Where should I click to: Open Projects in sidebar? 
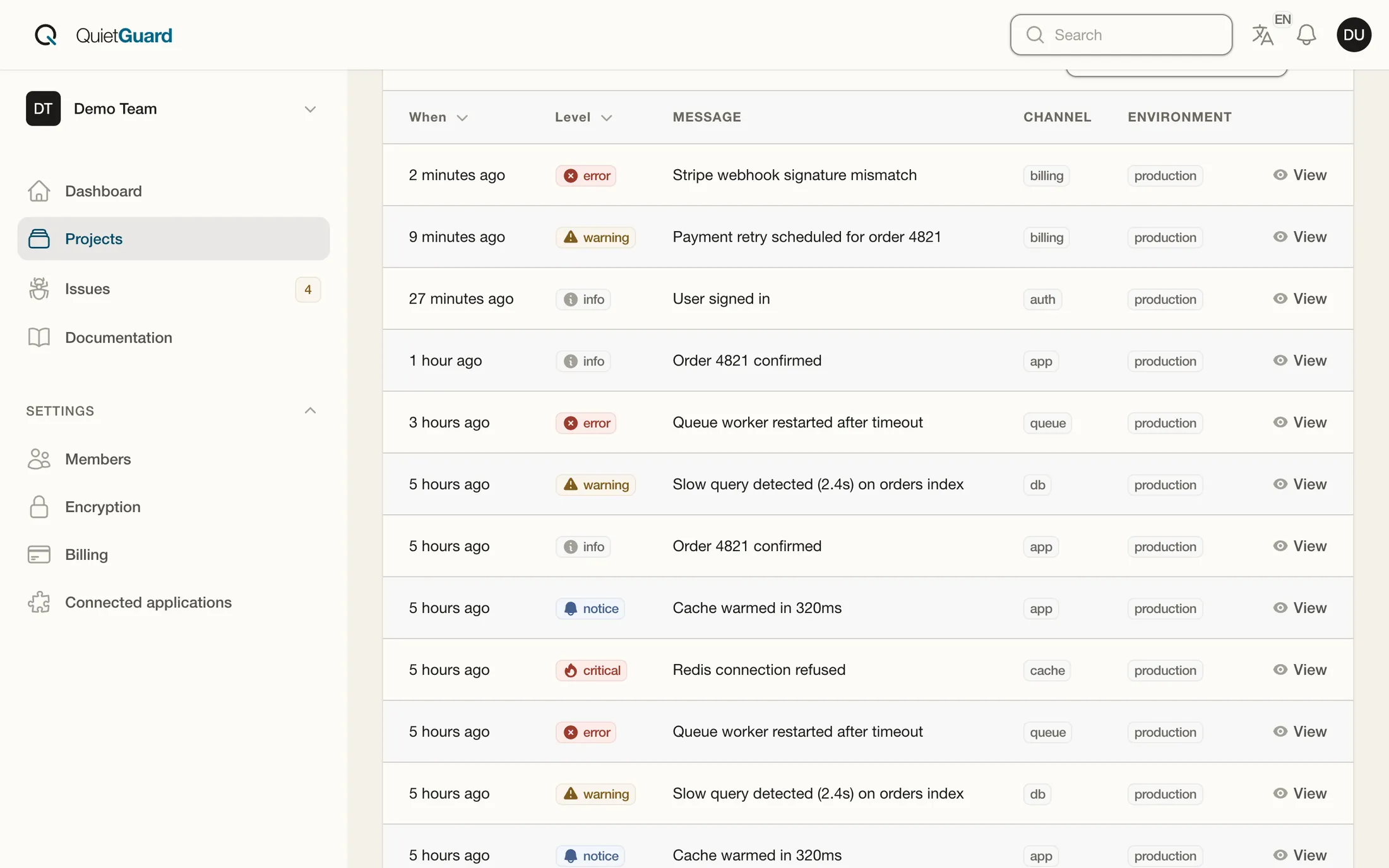(x=174, y=239)
